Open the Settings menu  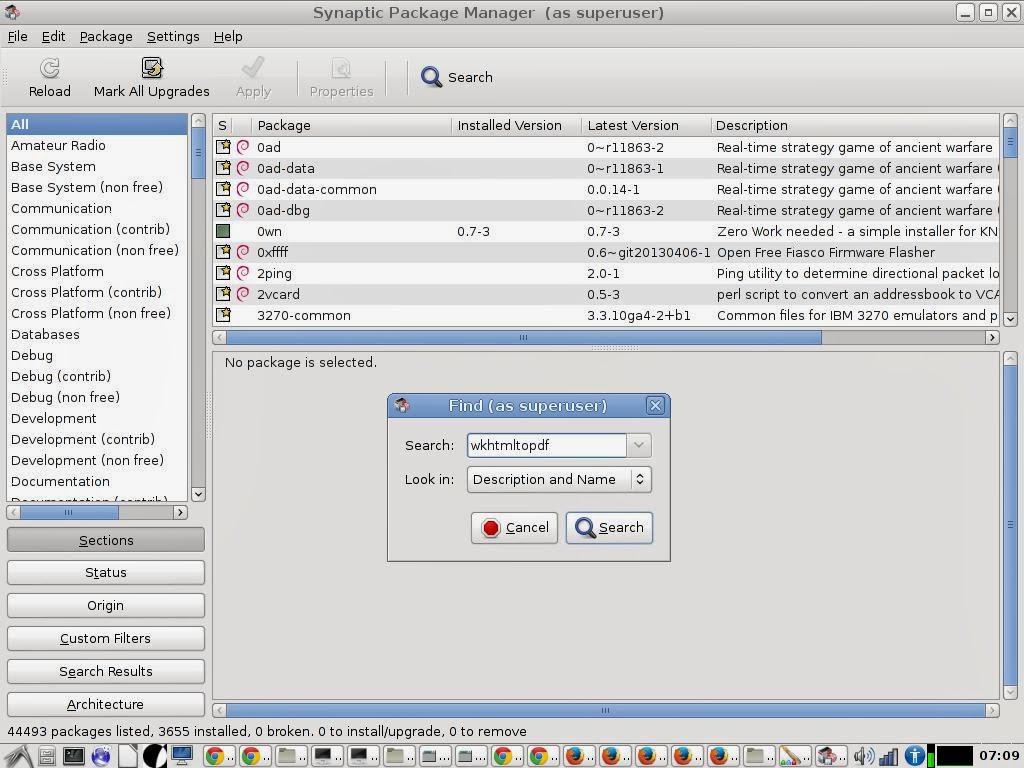click(173, 37)
